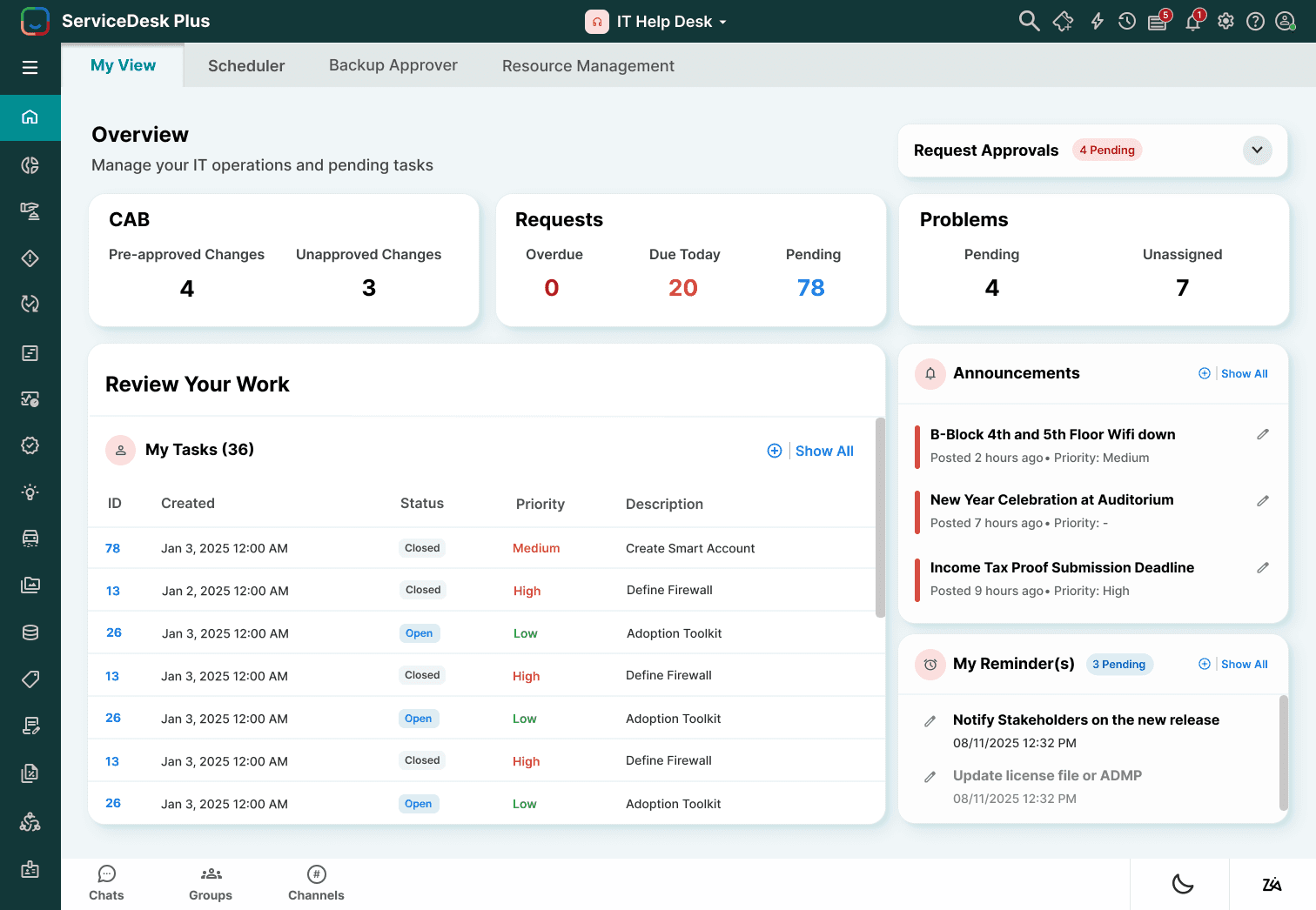
Task: Click the Priority column header
Action: [x=540, y=504]
